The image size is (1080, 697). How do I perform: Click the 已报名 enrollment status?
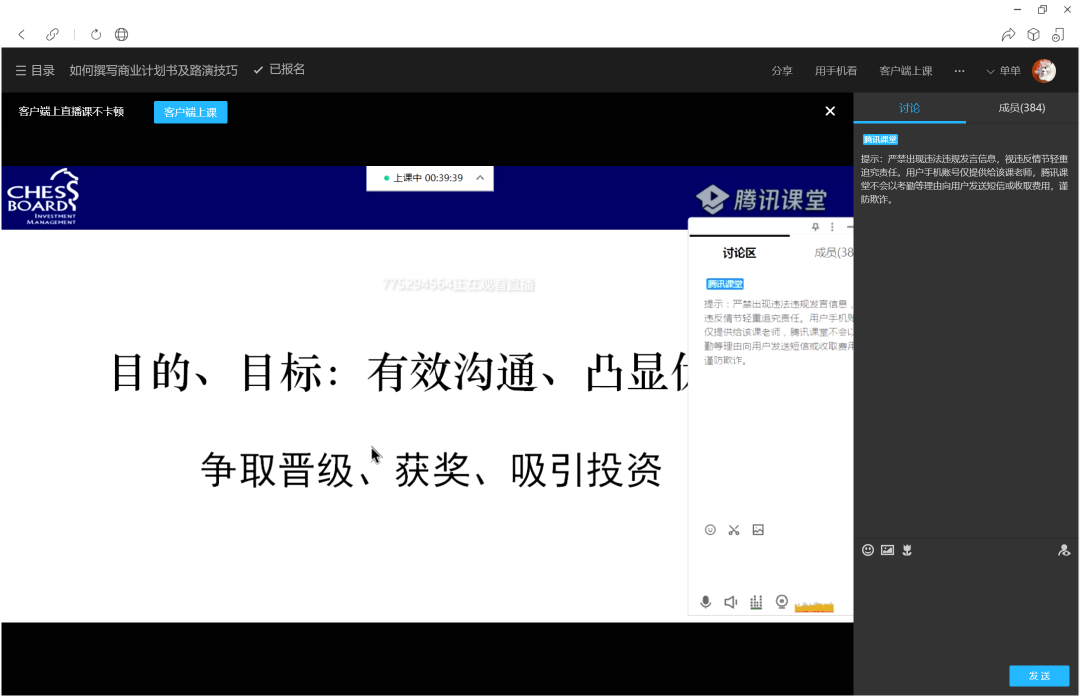pos(280,70)
